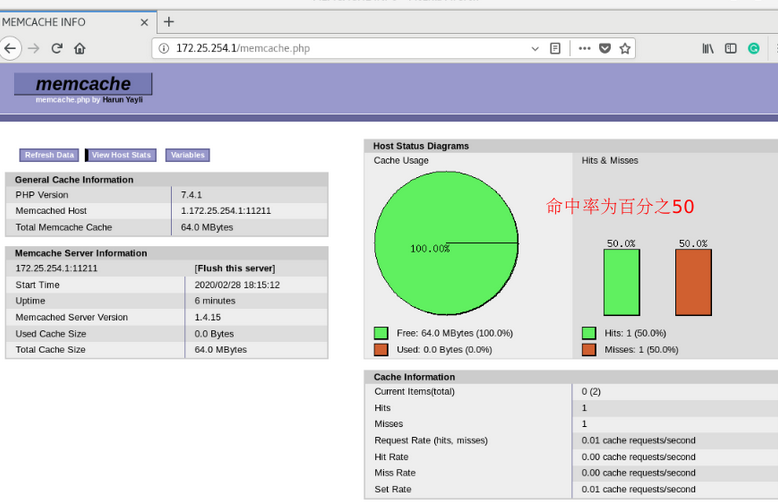Click Used: 0.0 Bytes (0.0%) legend text
778x502 pixels.
(445, 350)
